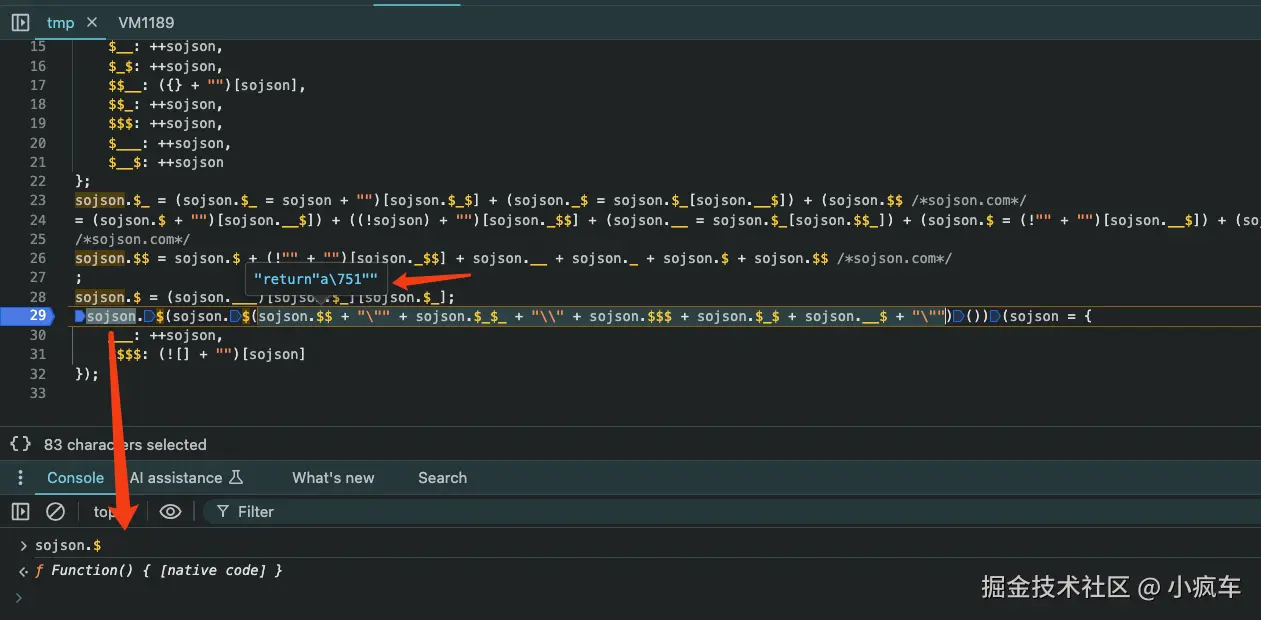Open the top execution context dropdown
Viewport: 1261px width, 620px height.
click(105, 511)
